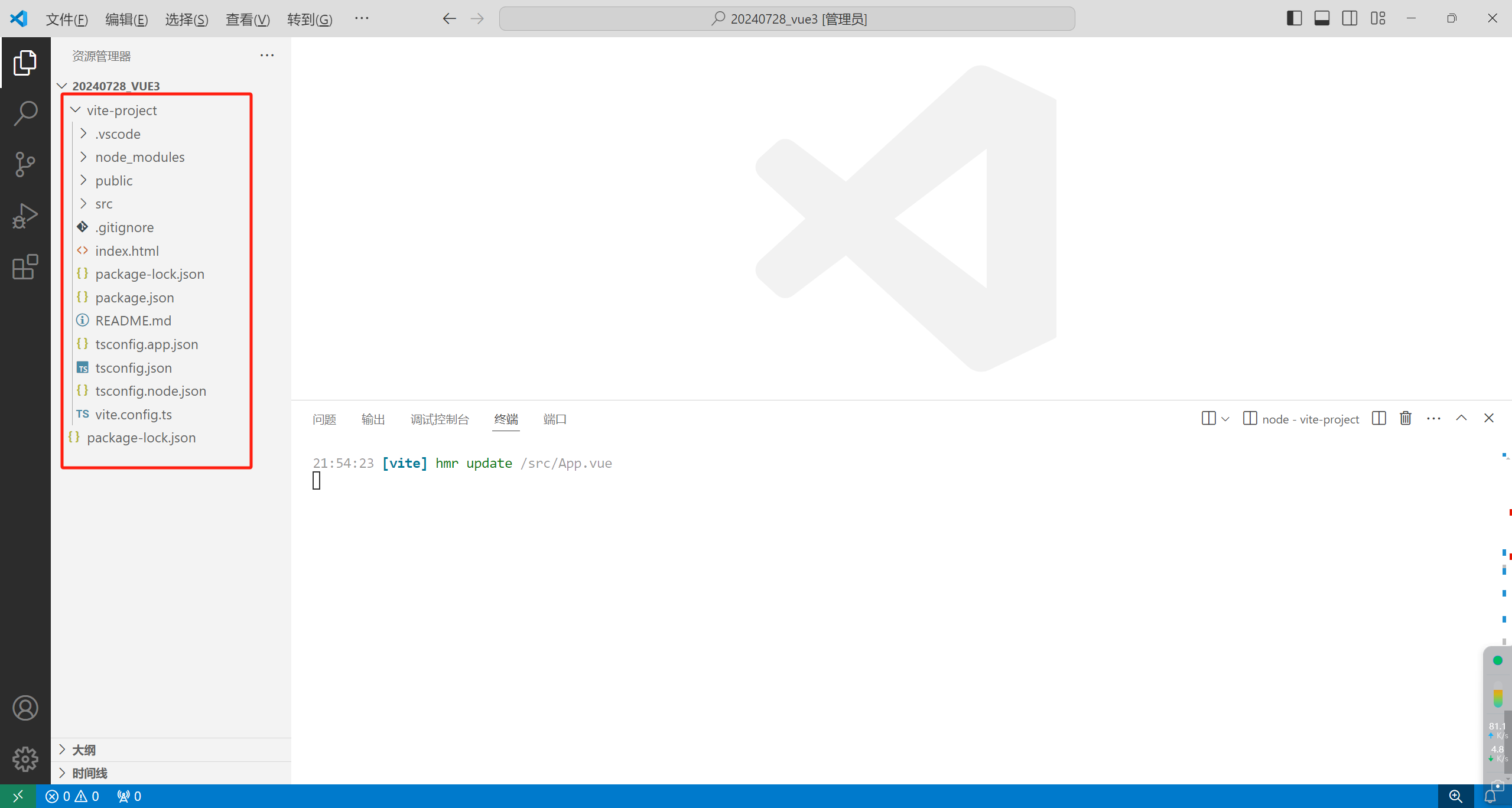This screenshot has height=808, width=1512.
Task: Maximize the panel with up chevron
Action: [x=1461, y=419]
